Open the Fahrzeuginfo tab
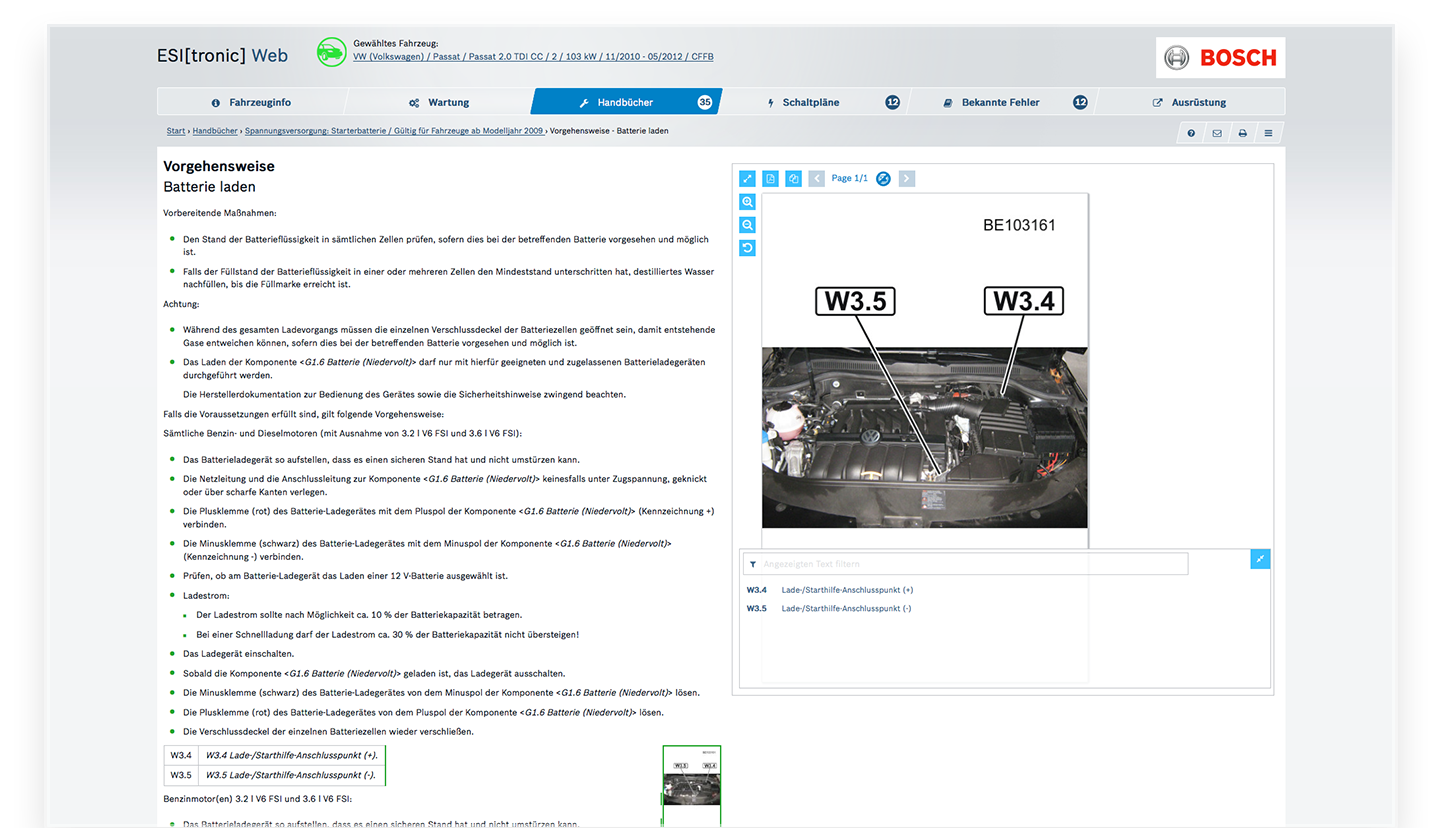 click(251, 102)
